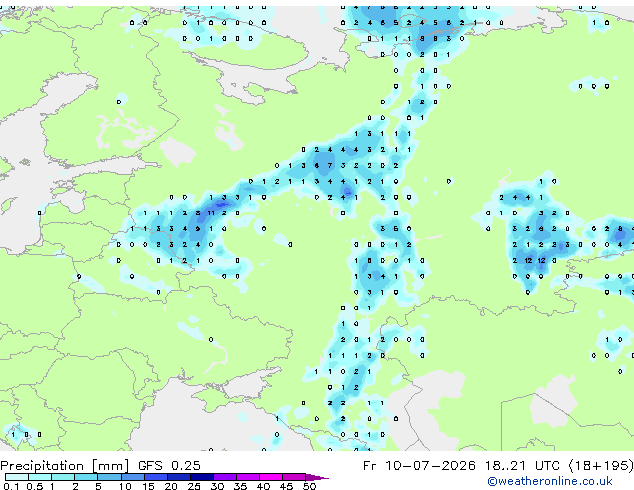Click the legend label '50'
The image size is (634, 490).
309,486
